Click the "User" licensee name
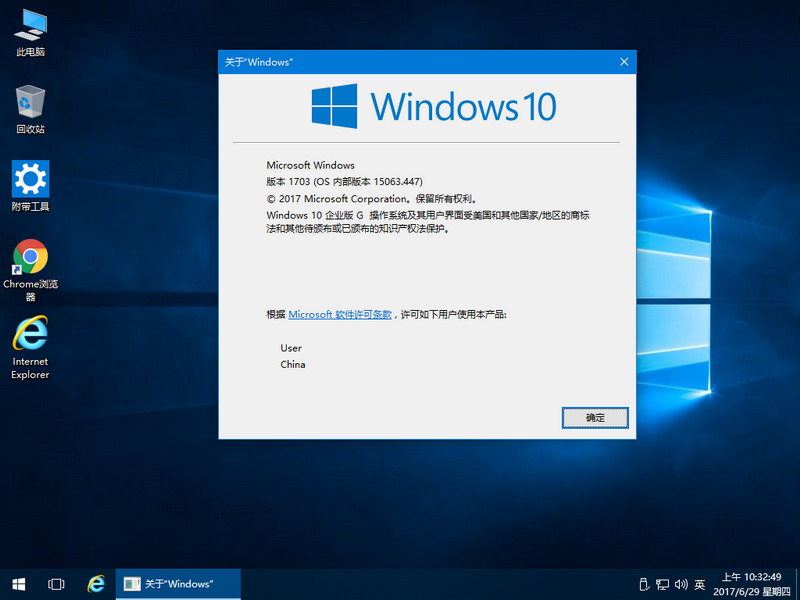The width and height of the screenshot is (800, 600). tap(291, 348)
